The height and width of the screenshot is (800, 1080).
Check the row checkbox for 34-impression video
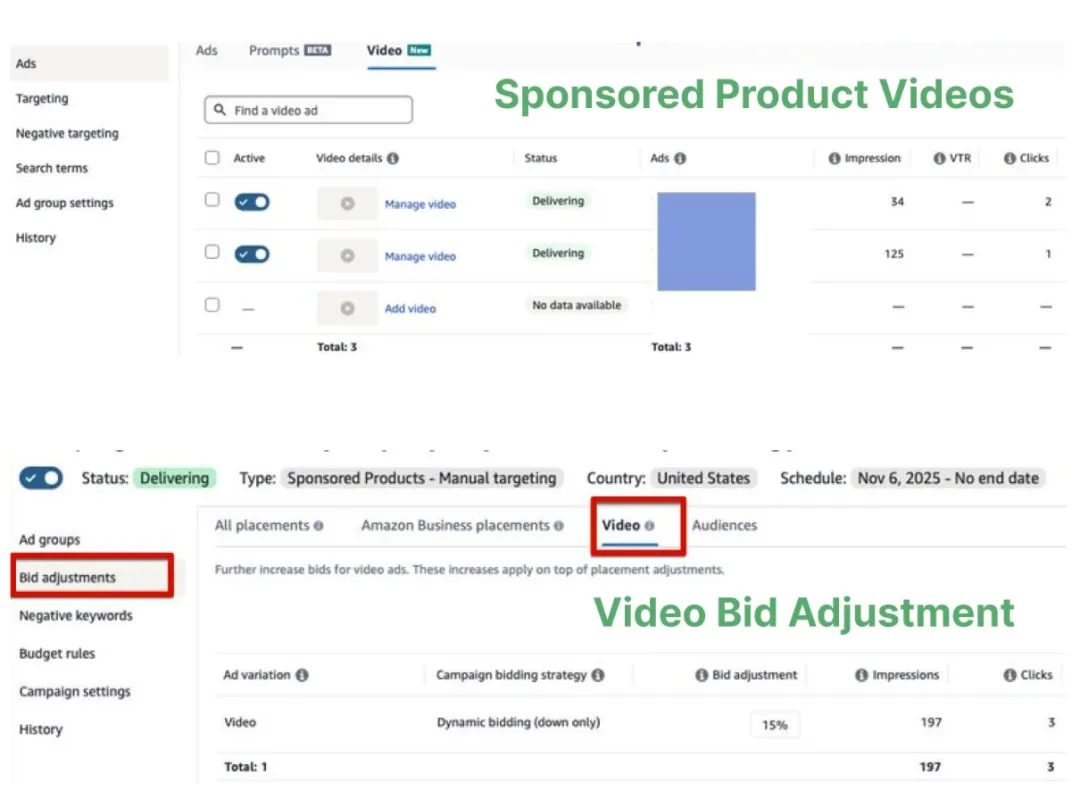click(x=212, y=200)
